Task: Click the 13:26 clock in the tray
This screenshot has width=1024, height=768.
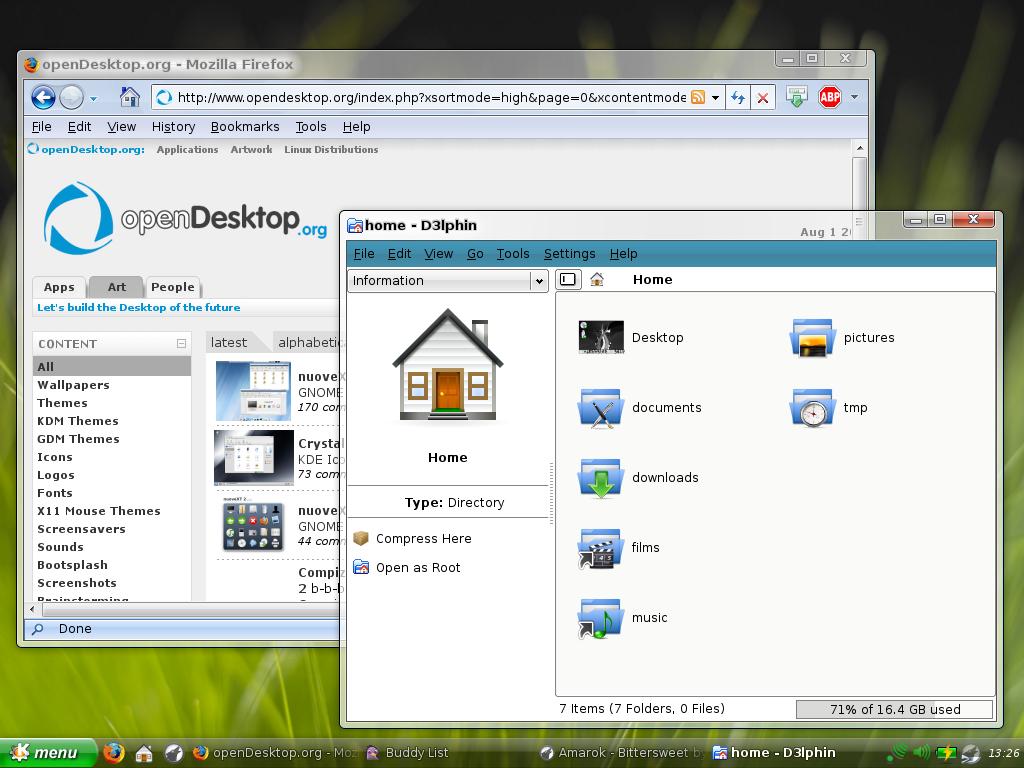Action: (x=1004, y=754)
